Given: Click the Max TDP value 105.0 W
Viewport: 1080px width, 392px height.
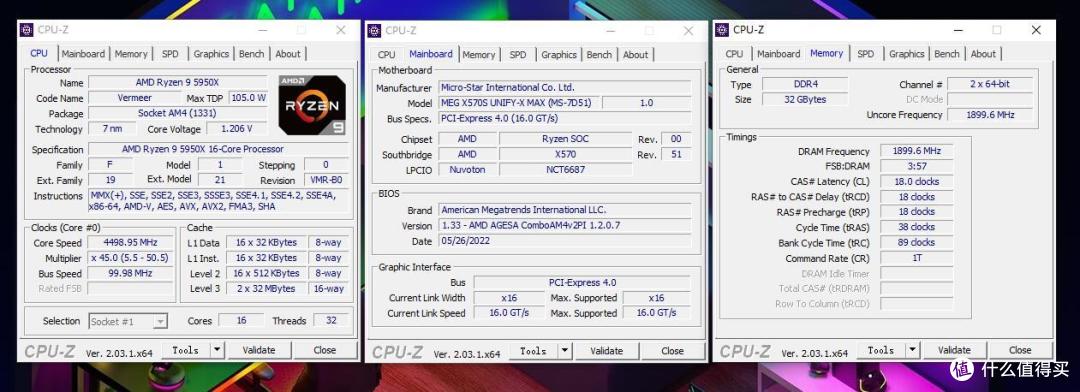Looking at the screenshot, I should pos(248,98).
